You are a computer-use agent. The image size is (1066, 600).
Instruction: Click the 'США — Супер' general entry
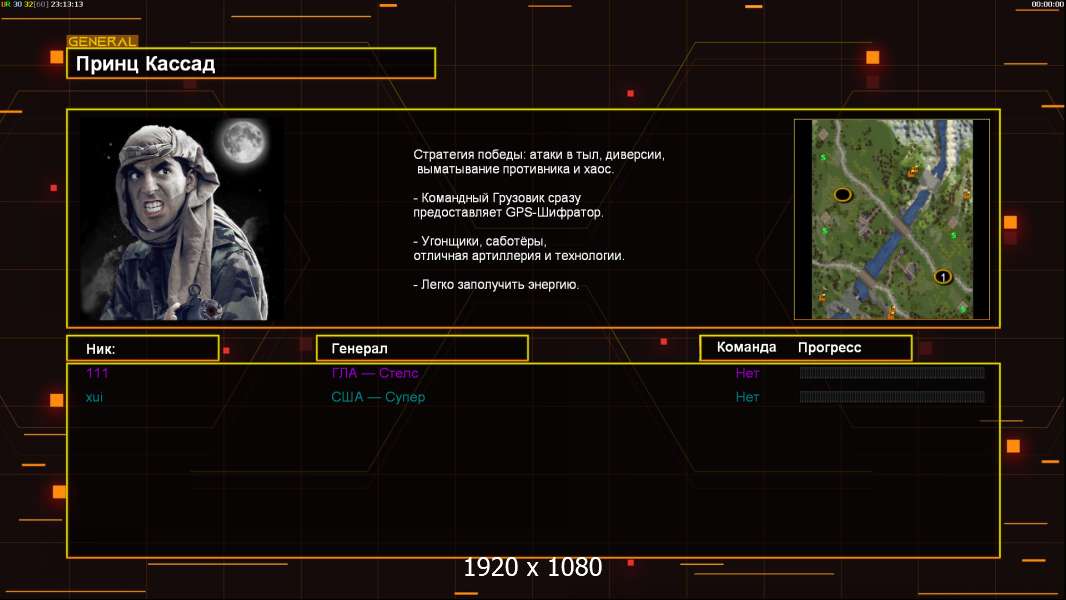(378, 397)
